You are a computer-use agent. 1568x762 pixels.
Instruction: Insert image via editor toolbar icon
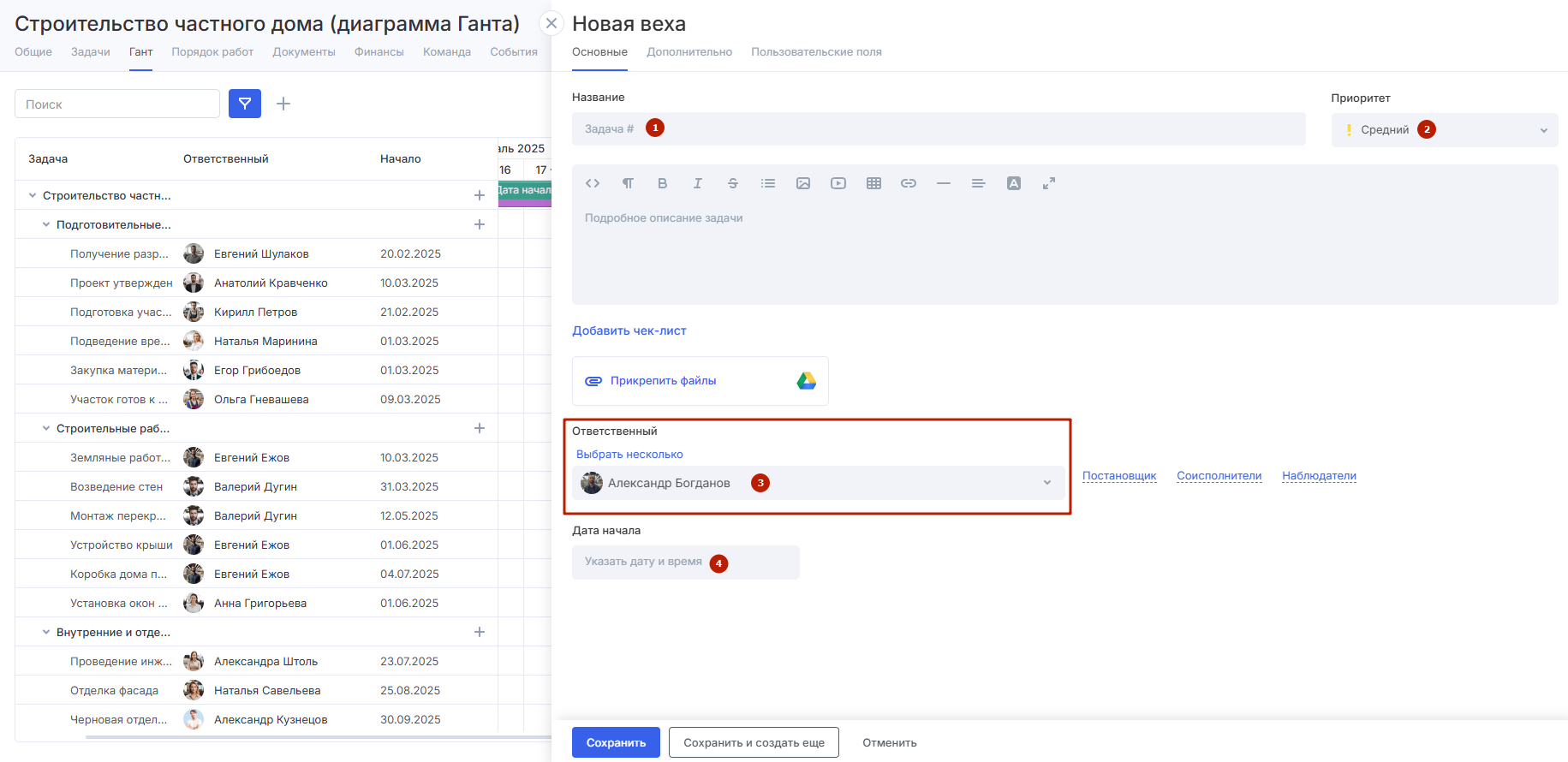(803, 183)
